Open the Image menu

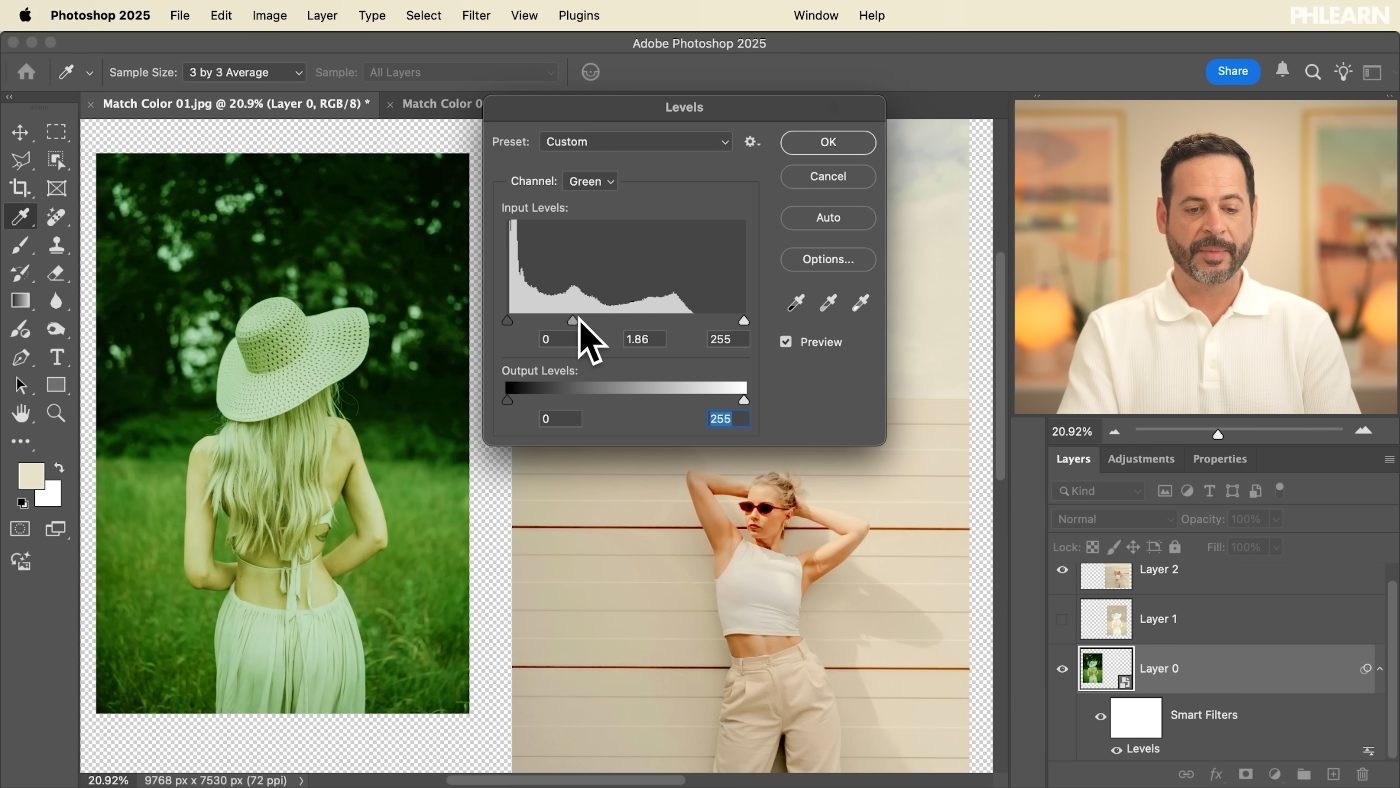(x=269, y=15)
